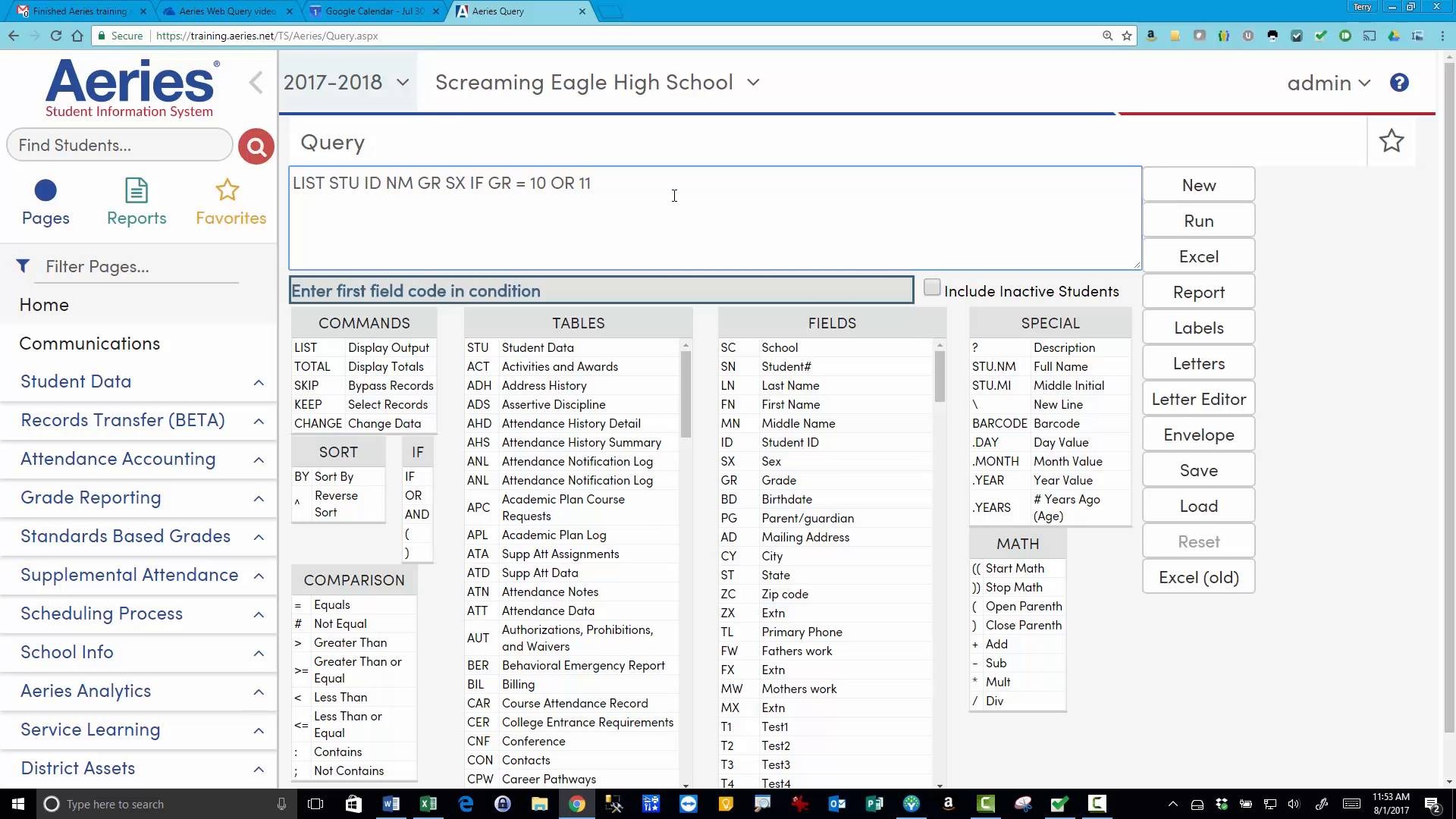The image size is (1456, 819).
Task: Open Aeries help via the question mark icon
Action: (1399, 82)
